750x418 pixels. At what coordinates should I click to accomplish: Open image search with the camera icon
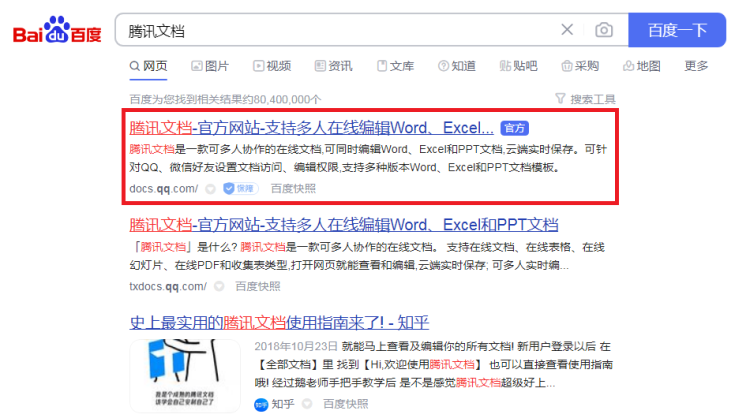pos(604,30)
